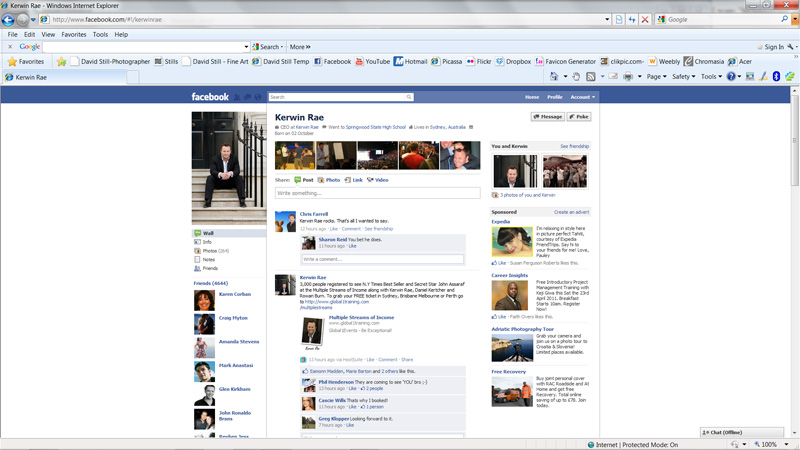Image resolution: width=800 pixels, height=450 pixels.
Task: Click the Friends (4644) heading link
Action: [x=210, y=283]
